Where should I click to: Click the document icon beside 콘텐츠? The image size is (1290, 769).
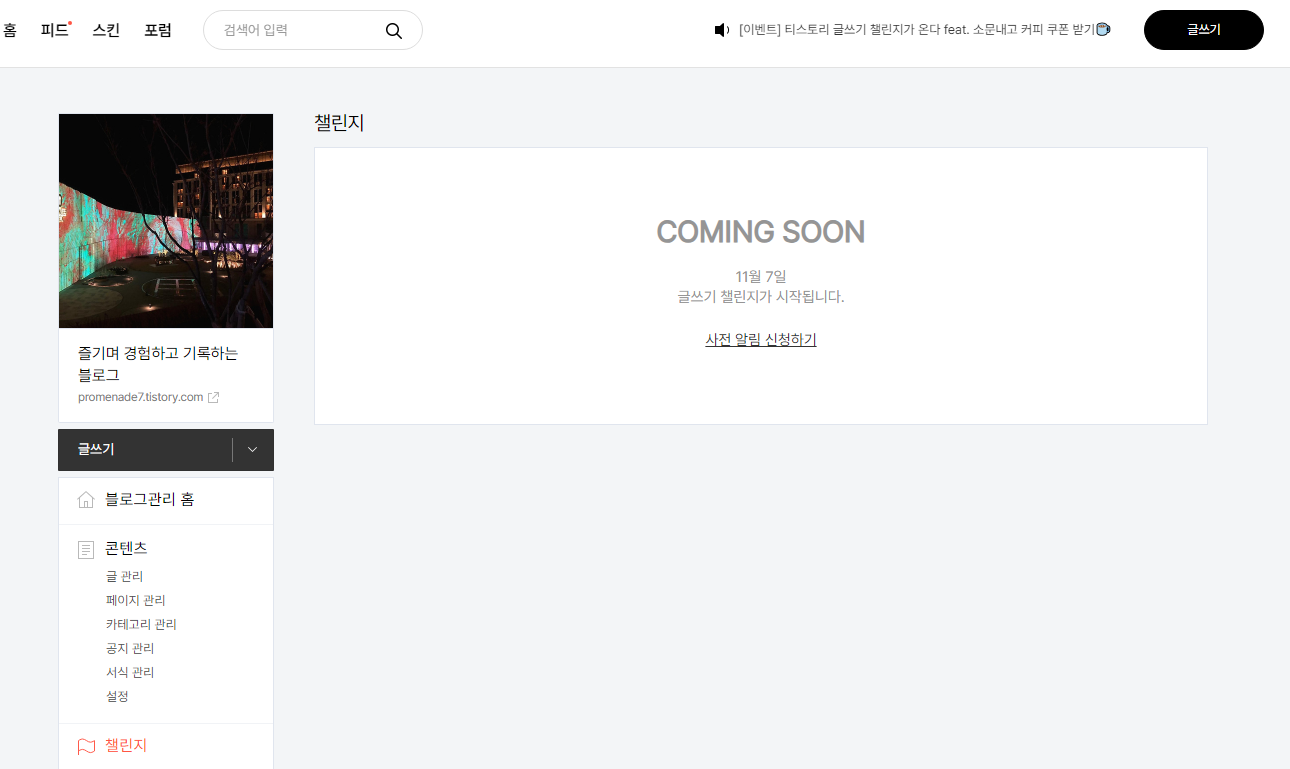tap(86, 549)
